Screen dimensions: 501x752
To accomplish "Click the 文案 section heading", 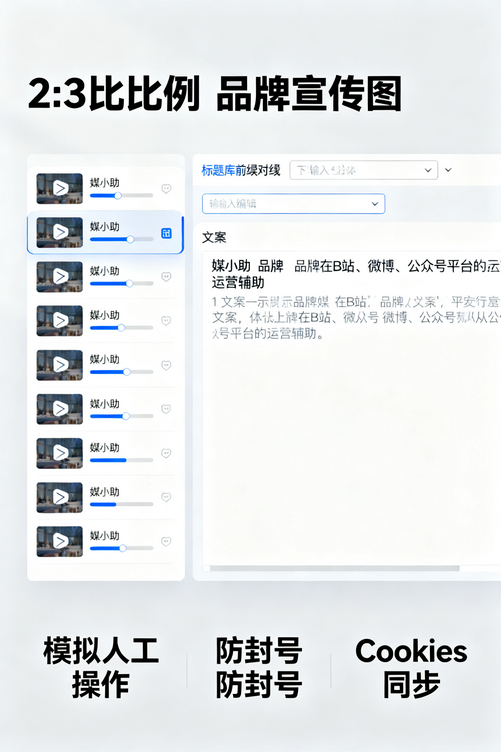I will click(214, 237).
